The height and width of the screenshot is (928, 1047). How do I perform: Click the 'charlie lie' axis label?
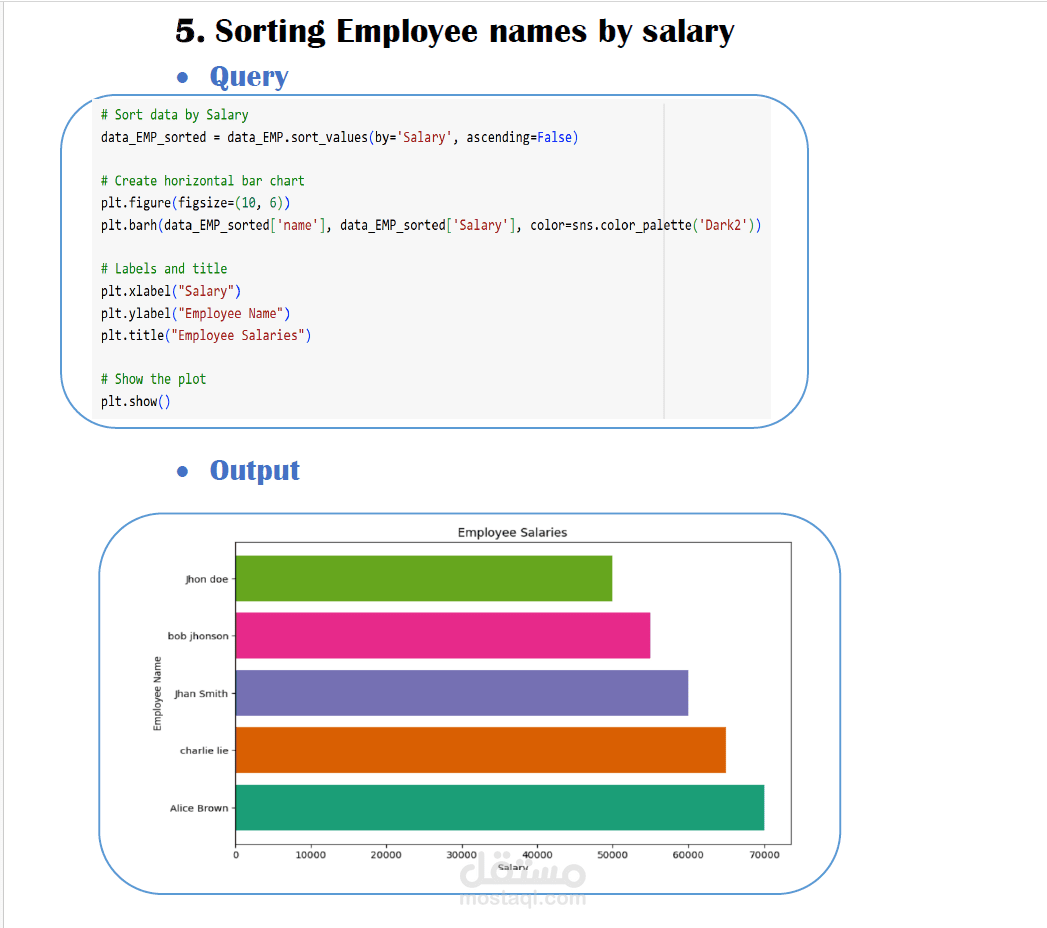[x=204, y=750]
